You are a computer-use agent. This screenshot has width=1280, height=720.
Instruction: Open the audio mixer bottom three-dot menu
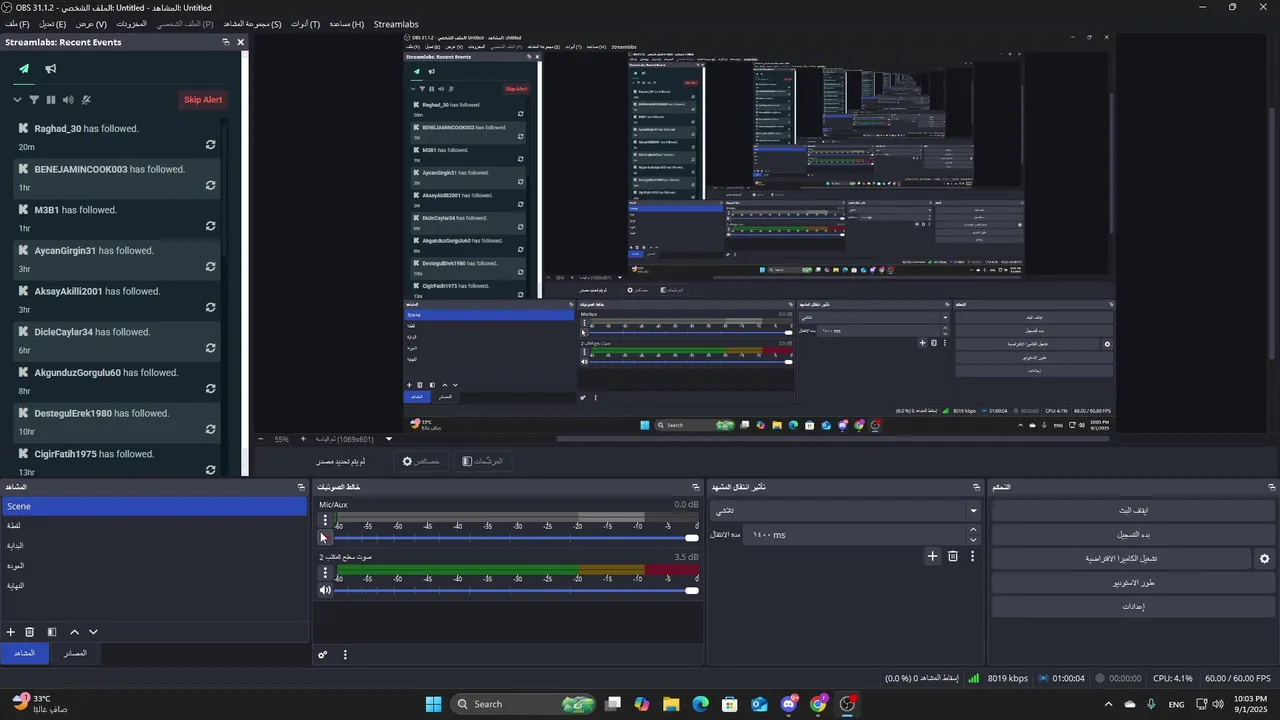(x=345, y=655)
